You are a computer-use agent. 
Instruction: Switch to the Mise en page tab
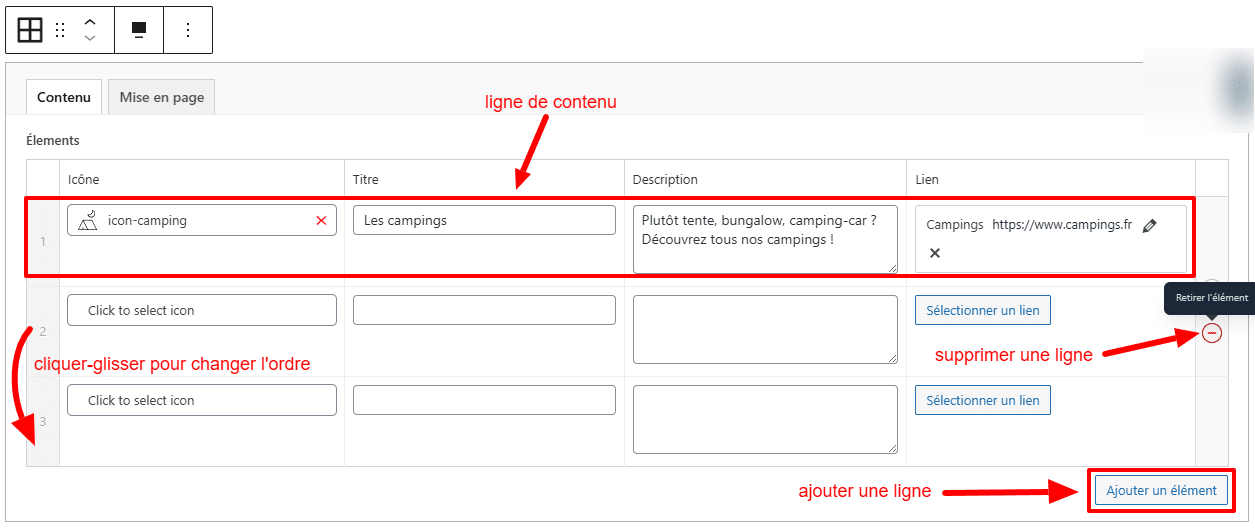point(161,97)
